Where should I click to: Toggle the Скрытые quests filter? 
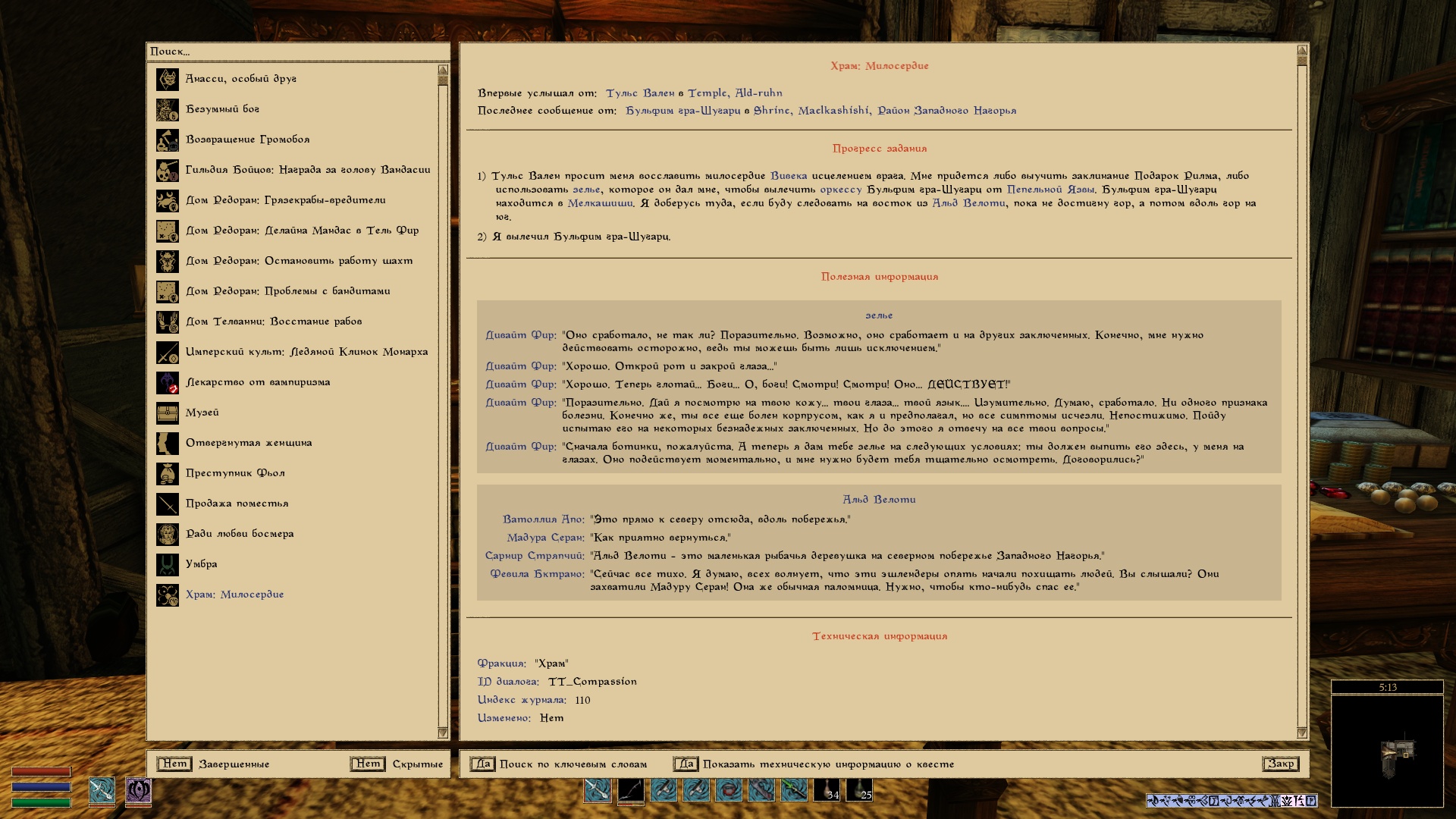367,764
